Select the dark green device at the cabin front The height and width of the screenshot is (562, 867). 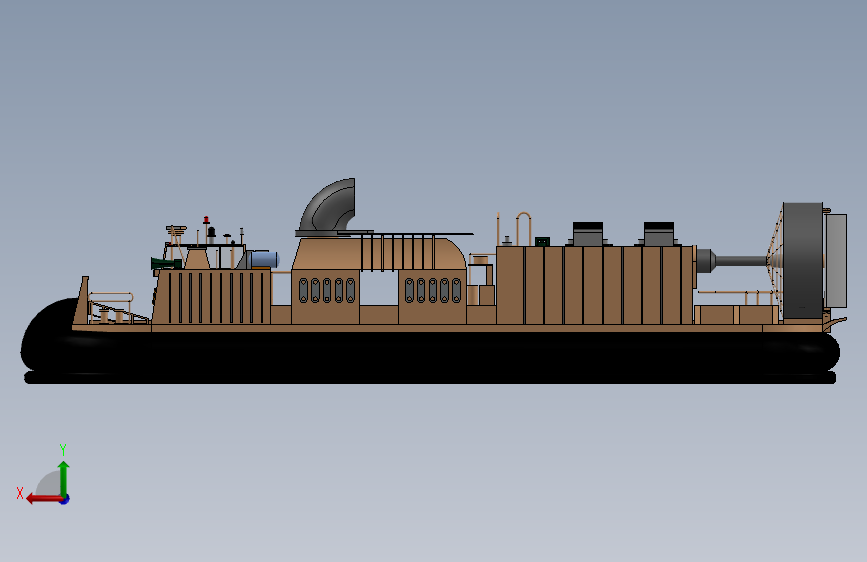coord(166,263)
